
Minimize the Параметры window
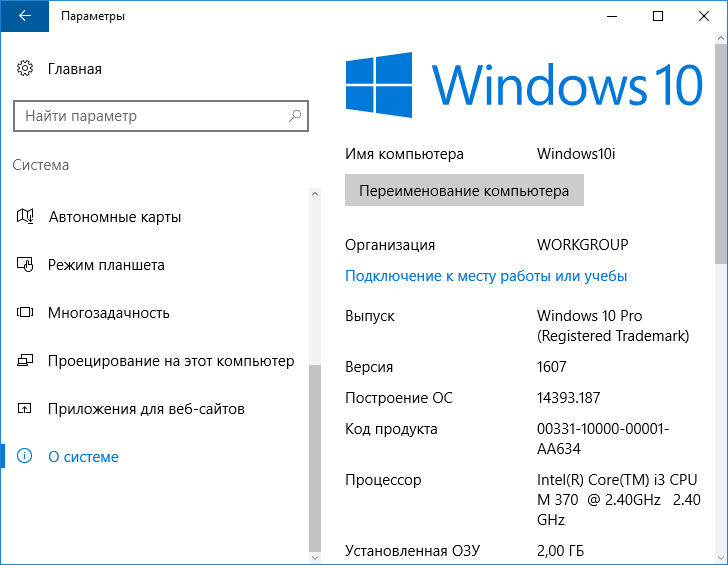[611, 16]
